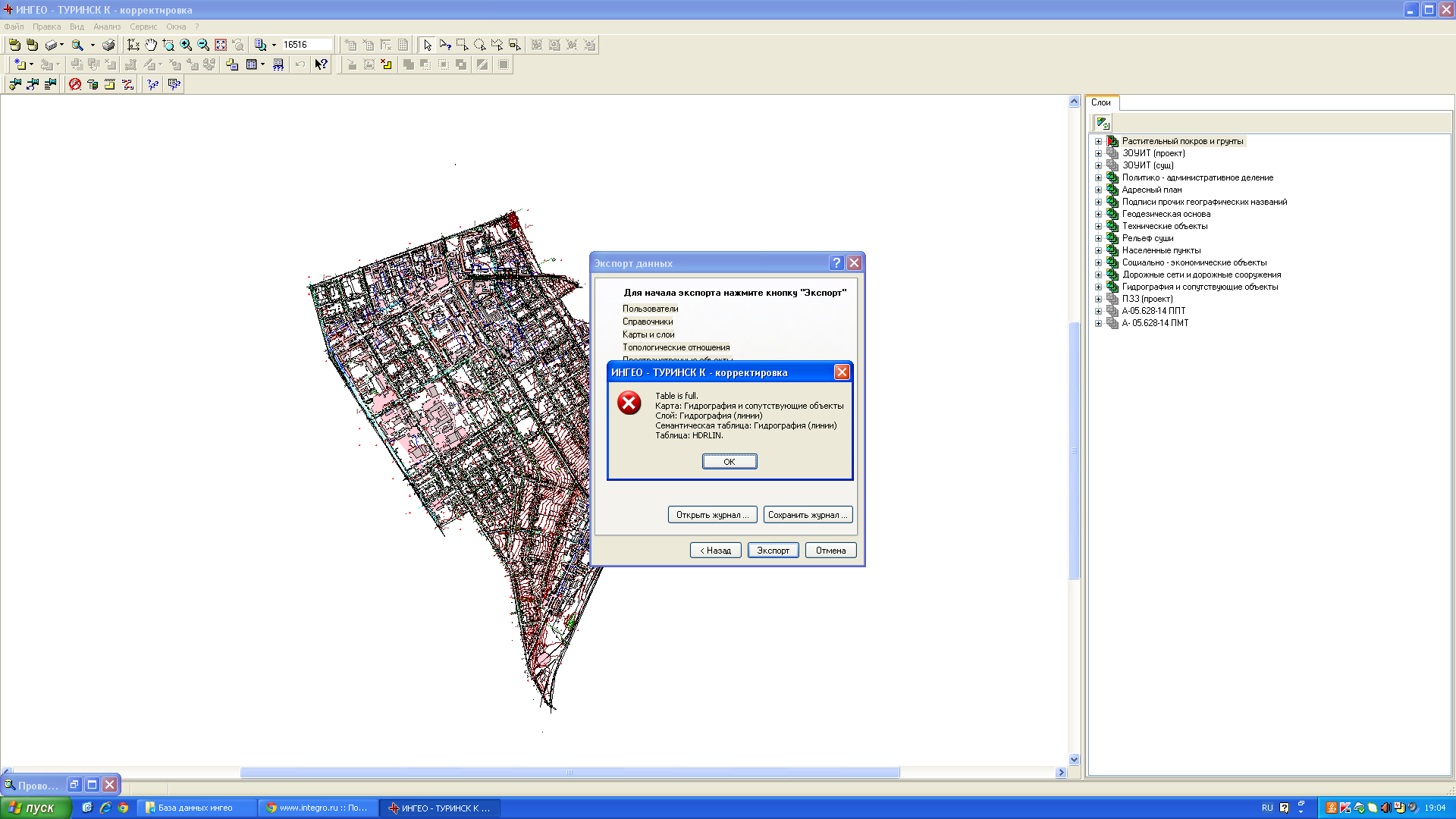The image size is (1456, 819).
Task: Click the table view icon
Action: 252,64
